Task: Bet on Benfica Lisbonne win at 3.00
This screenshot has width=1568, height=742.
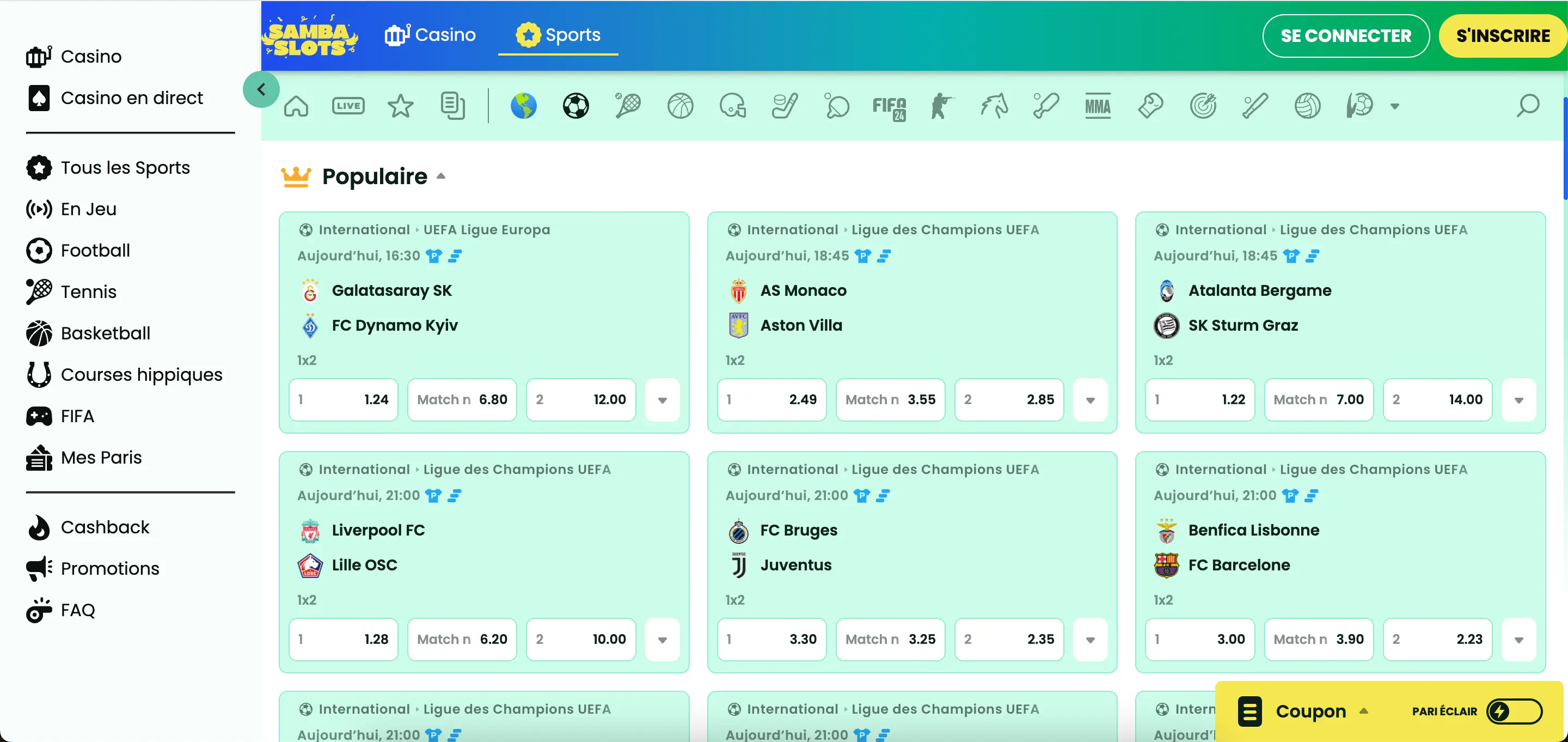Action: click(1200, 639)
